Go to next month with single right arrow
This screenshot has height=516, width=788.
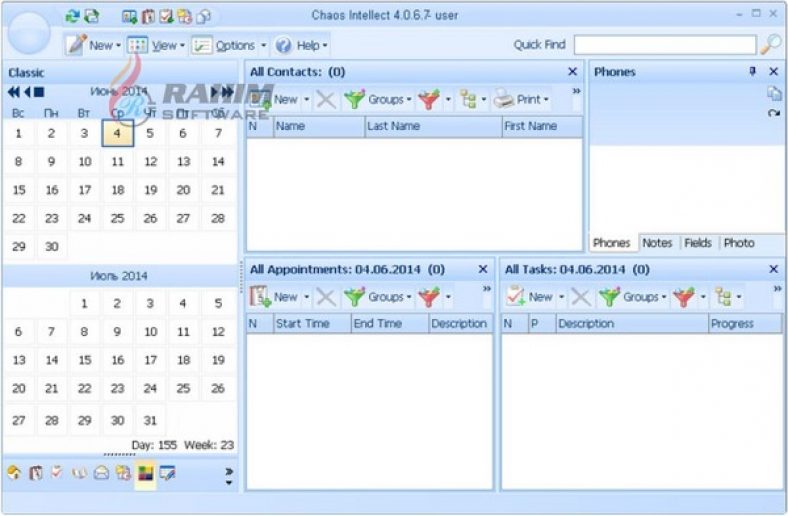[x=215, y=92]
